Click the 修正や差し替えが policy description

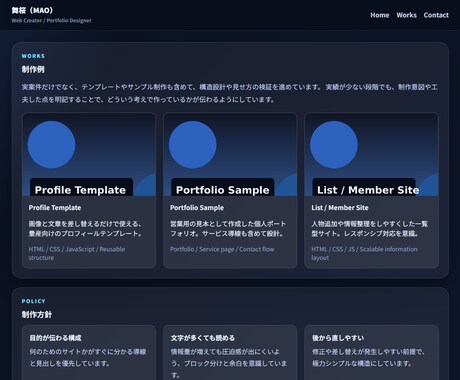click(x=369, y=357)
